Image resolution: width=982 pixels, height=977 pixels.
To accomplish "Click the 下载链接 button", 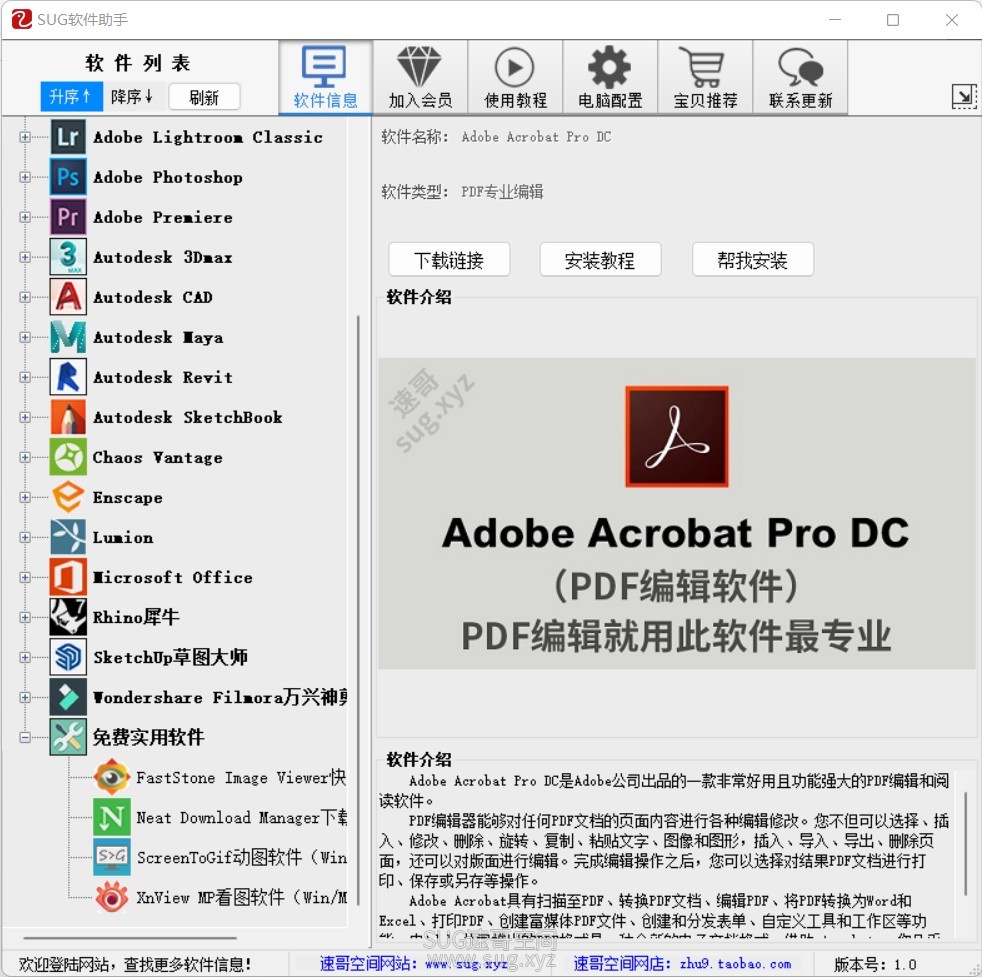I will 449,260.
